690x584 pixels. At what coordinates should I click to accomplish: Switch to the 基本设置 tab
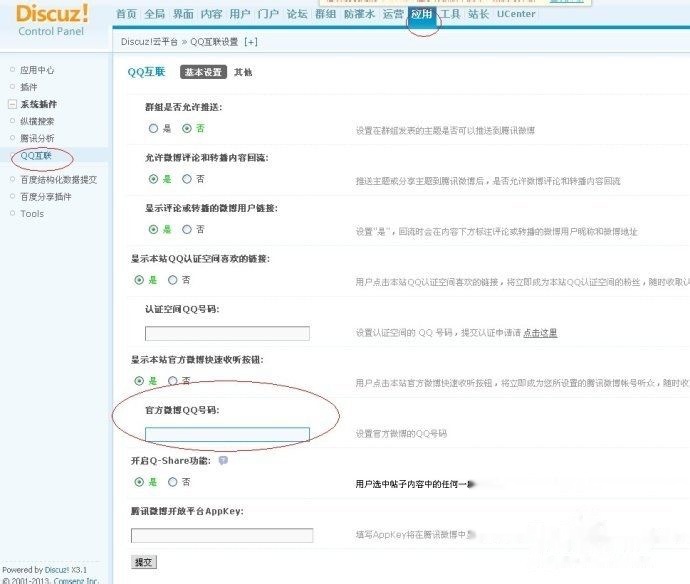(x=202, y=72)
